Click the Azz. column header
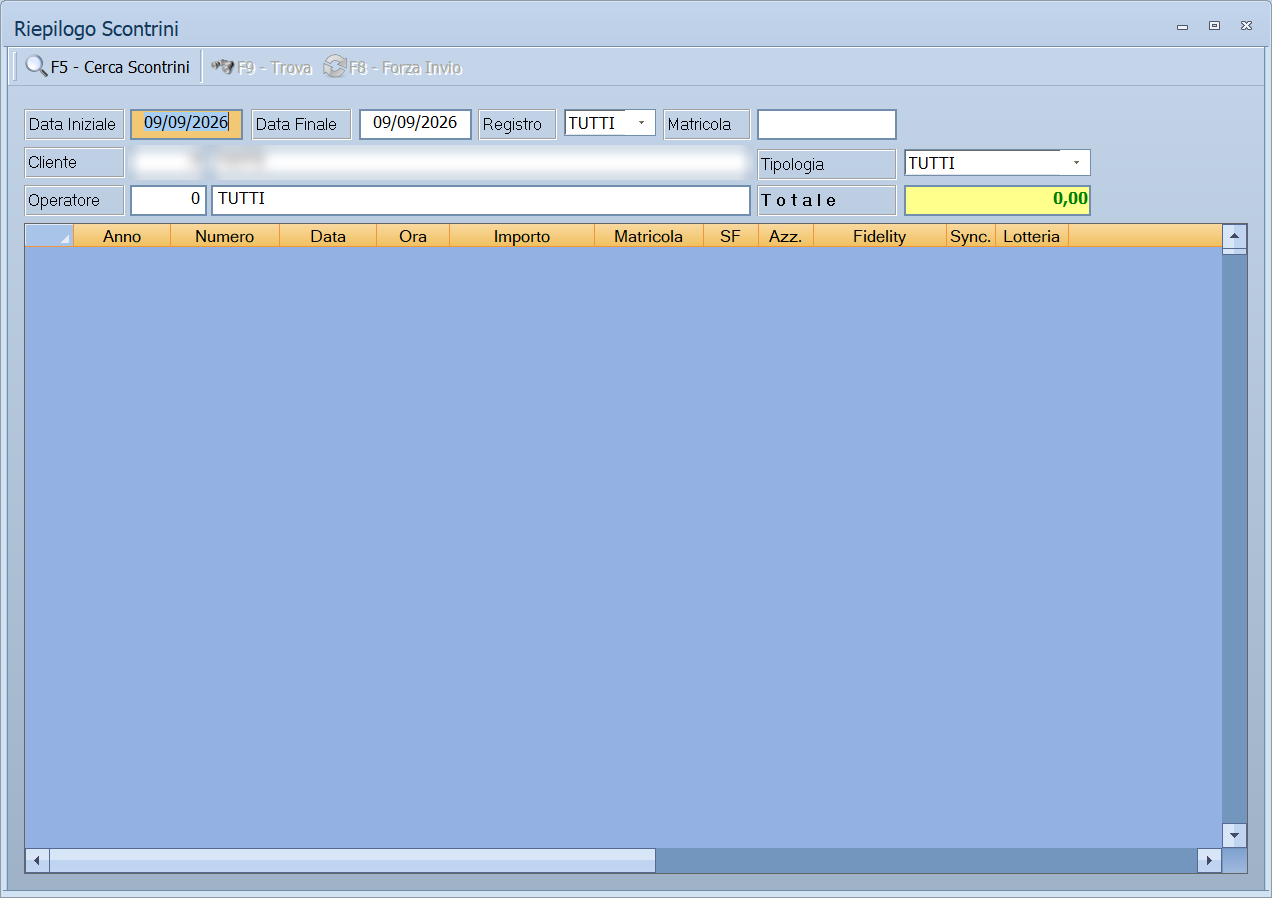The width and height of the screenshot is (1272, 898). 786,236
